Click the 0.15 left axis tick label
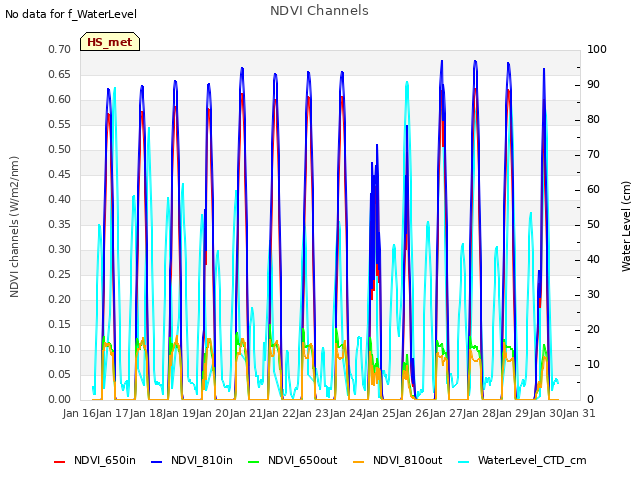The image size is (640, 480). click(x=59, y=324)
